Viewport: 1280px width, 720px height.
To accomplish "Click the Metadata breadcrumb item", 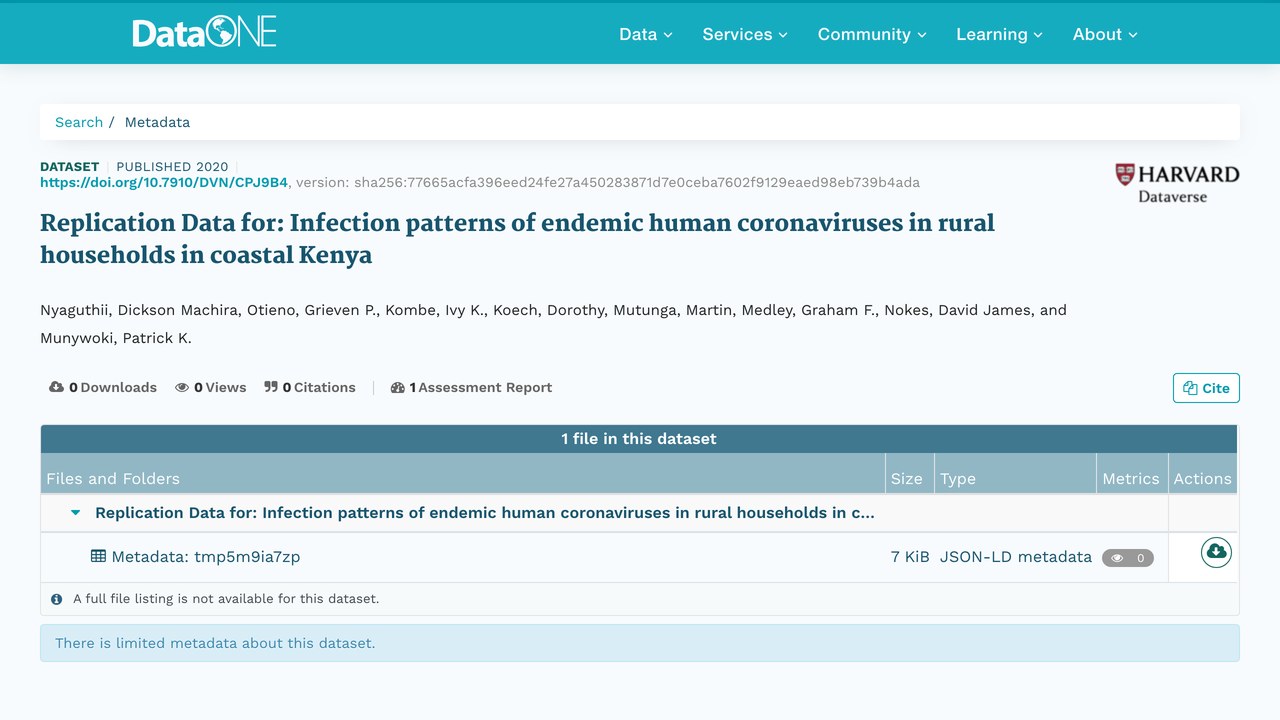I will (157, 122).
